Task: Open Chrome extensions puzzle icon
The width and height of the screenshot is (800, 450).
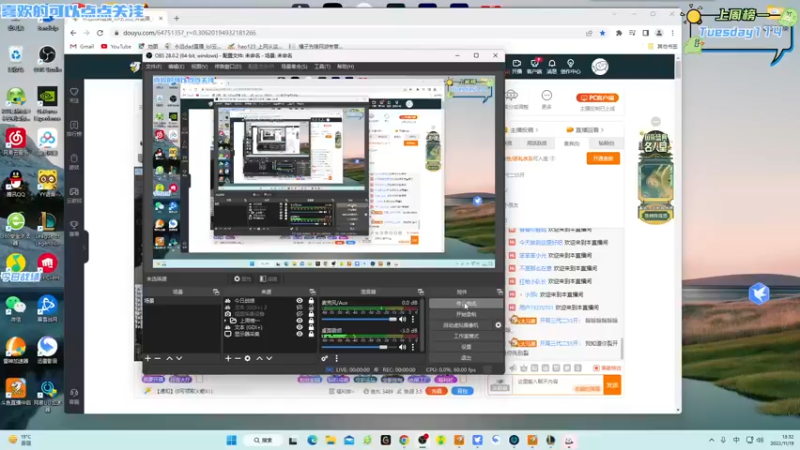Action: [619, 33]
